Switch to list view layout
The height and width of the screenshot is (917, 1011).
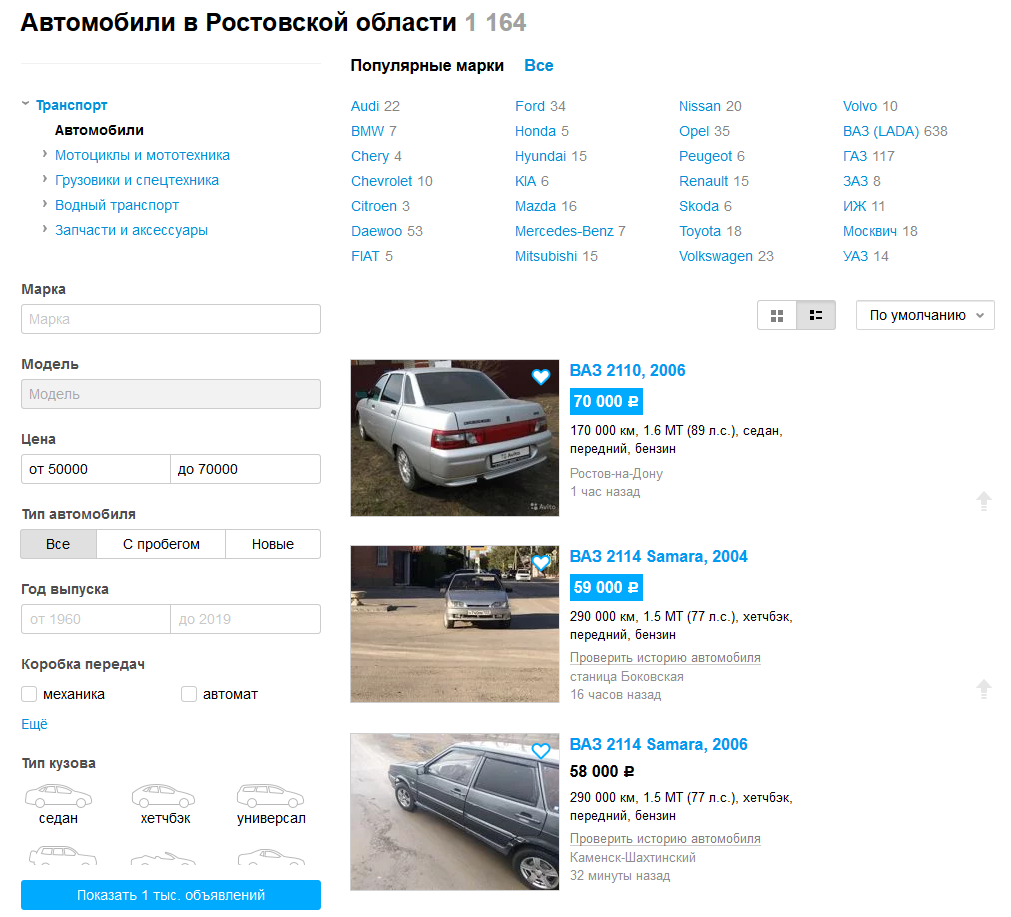816,315
